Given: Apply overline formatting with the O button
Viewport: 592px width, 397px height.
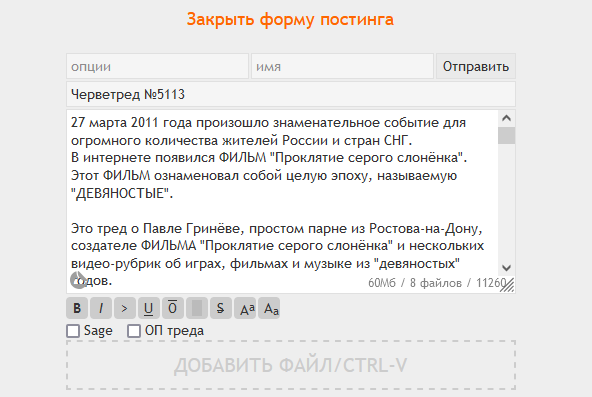Looking at the screenshot, I should click(173, 308).
